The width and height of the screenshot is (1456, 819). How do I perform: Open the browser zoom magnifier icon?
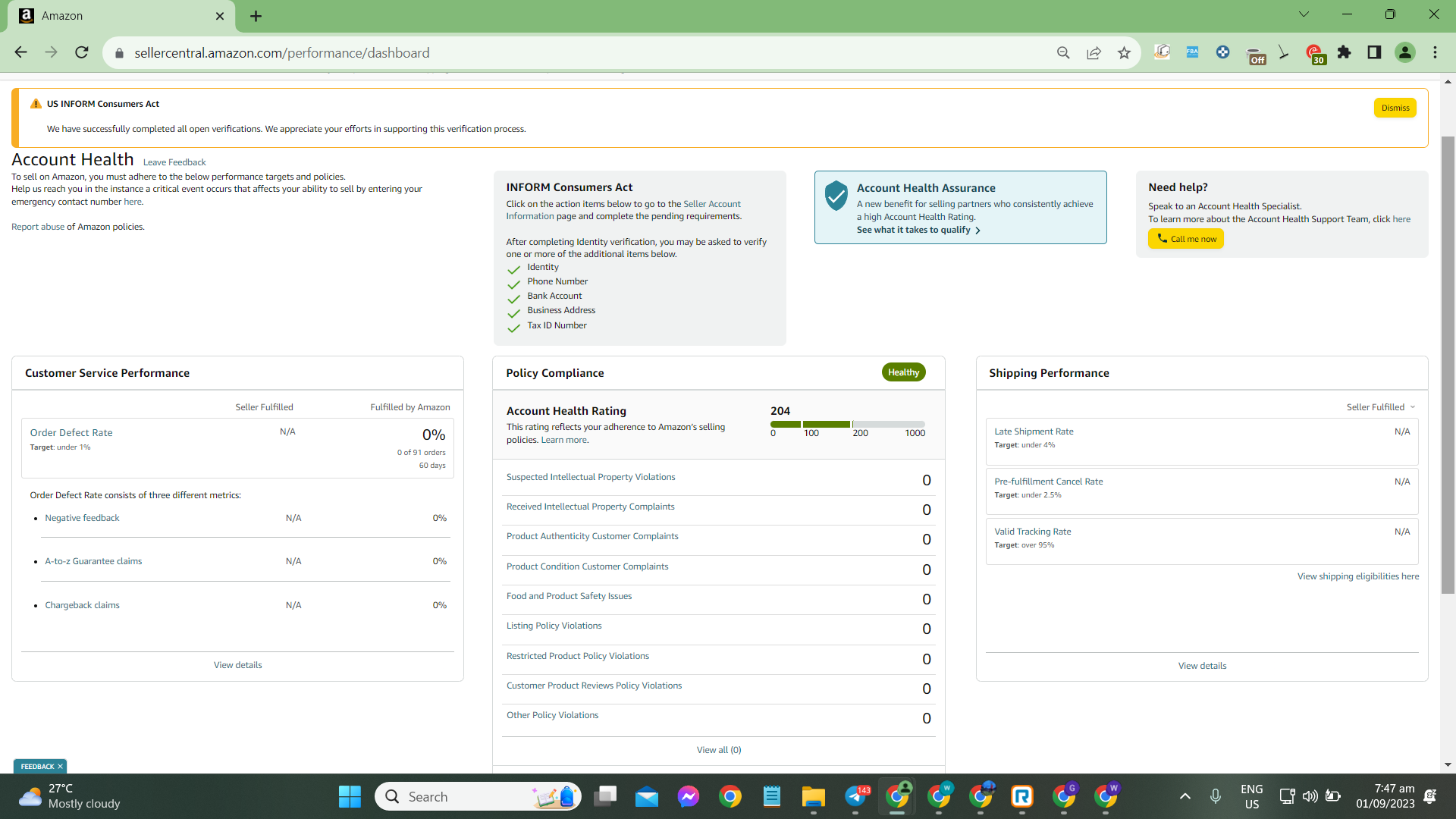coord(1063,52)
